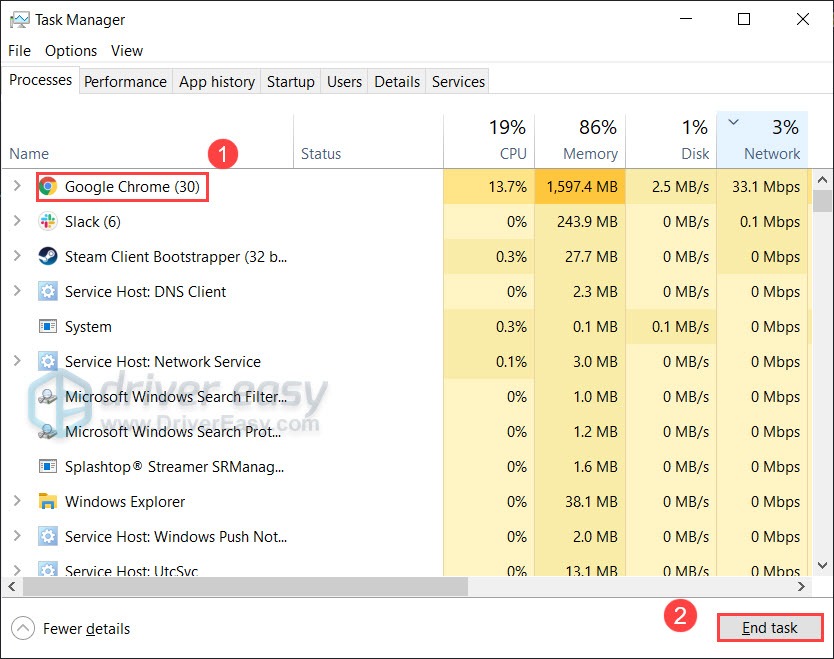This screenshot has height=659, width=834.
Task: Expand the Slack process group
Action: [x=17, y=221]
